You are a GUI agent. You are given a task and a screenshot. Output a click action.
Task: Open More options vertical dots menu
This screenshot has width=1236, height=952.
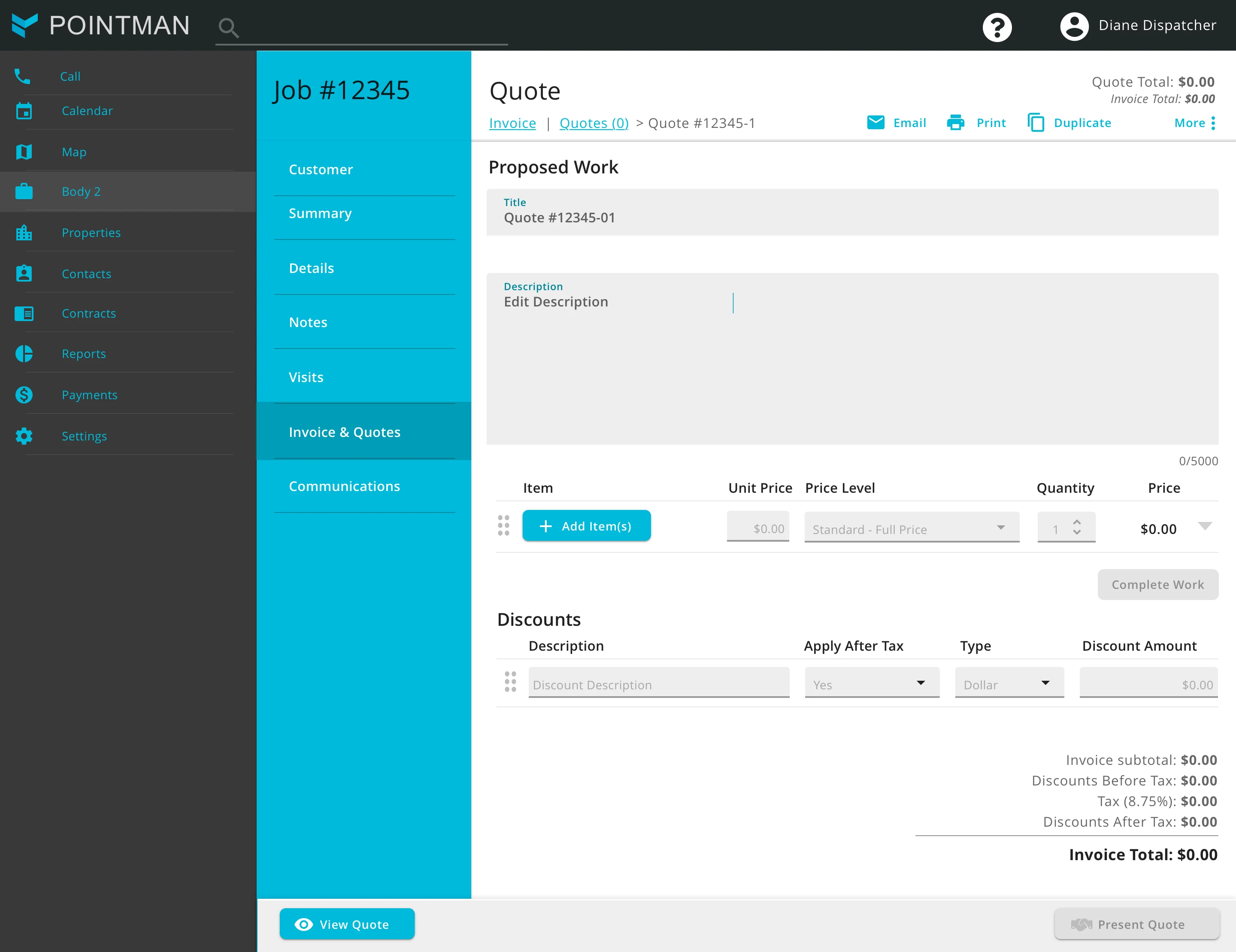pos(1213,123)
